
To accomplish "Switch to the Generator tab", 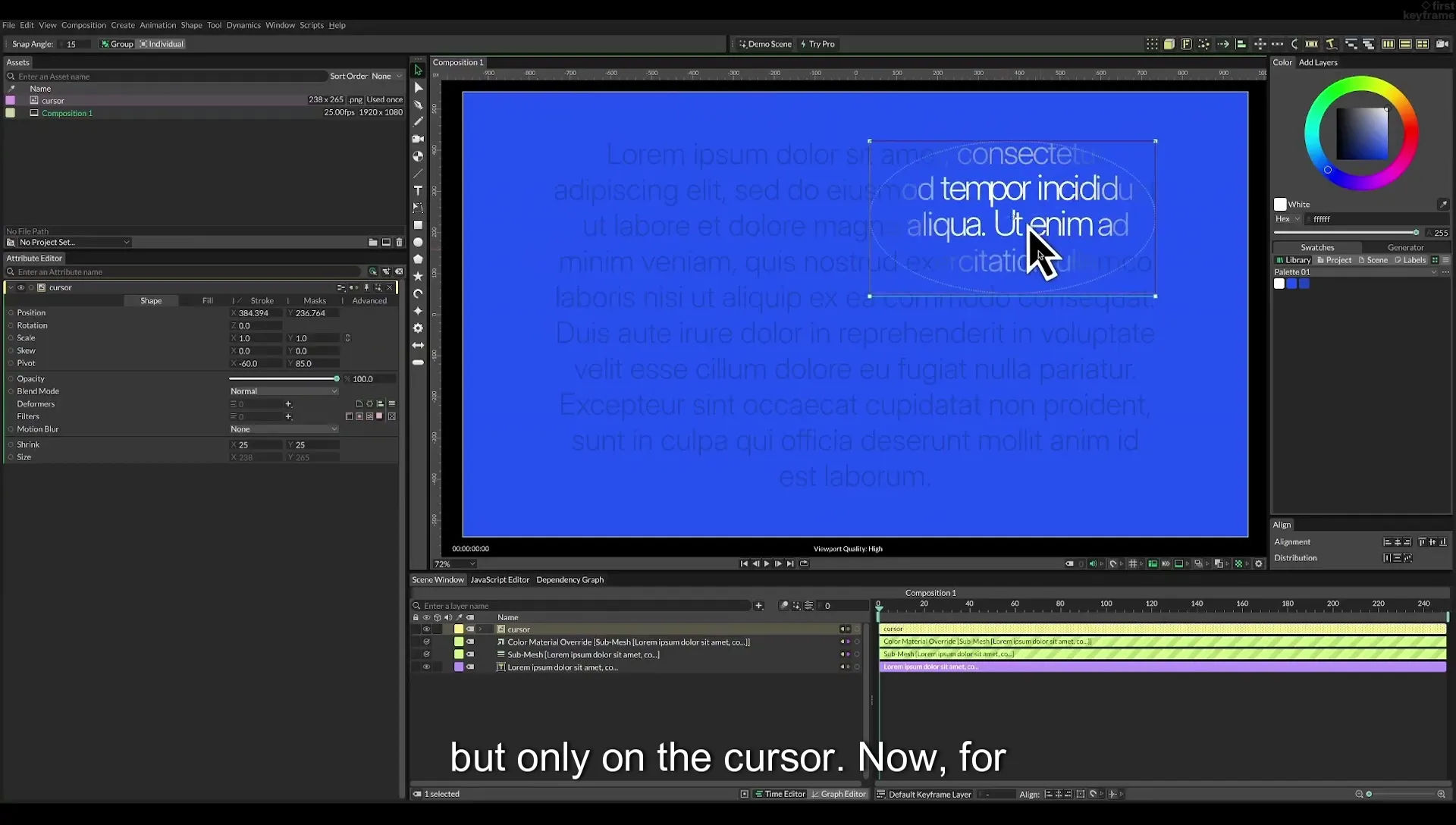I will pos(1405,248).
